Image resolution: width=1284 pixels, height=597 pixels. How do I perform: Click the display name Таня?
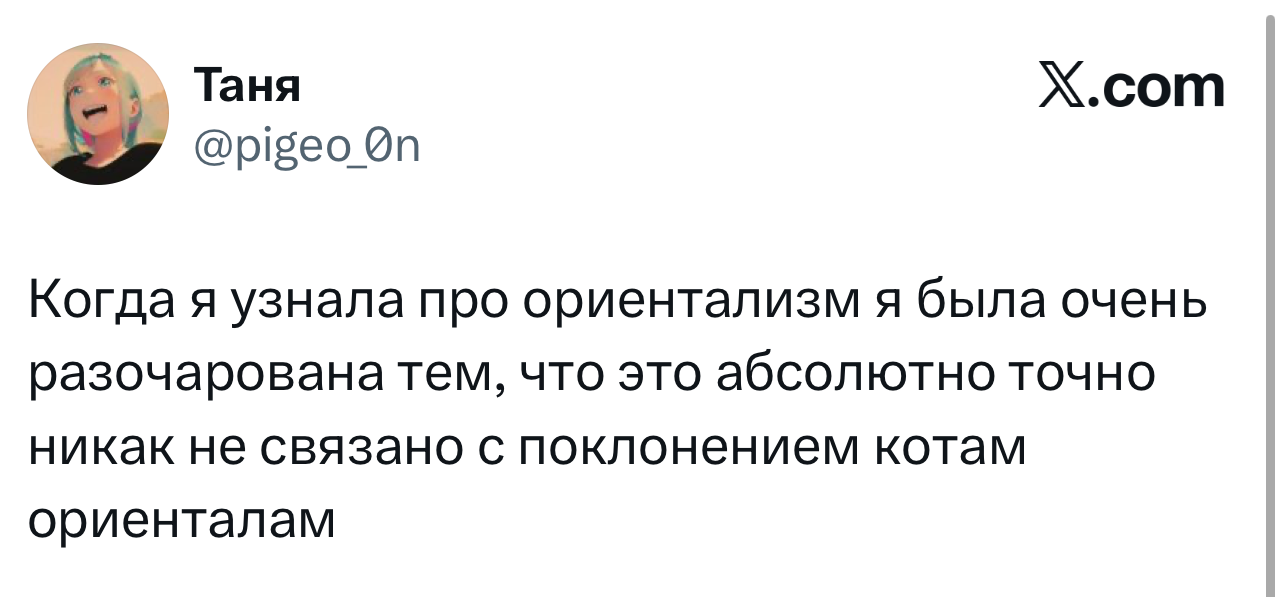[246, 88]
